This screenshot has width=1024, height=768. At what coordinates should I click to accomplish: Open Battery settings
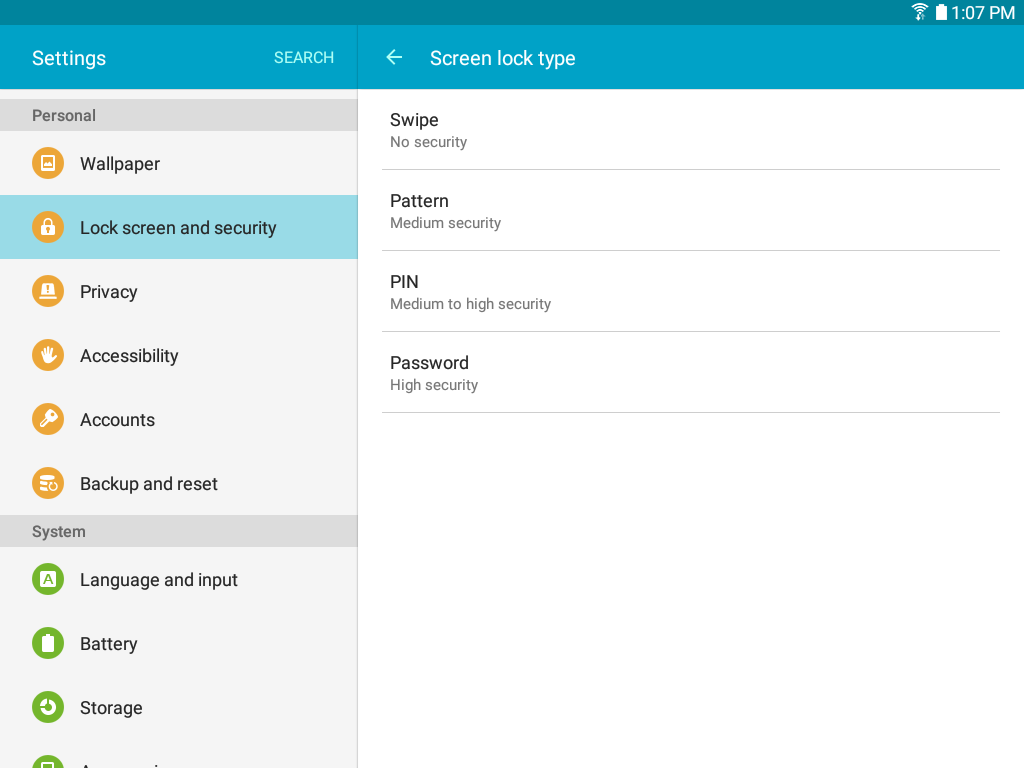pos(179,643)
